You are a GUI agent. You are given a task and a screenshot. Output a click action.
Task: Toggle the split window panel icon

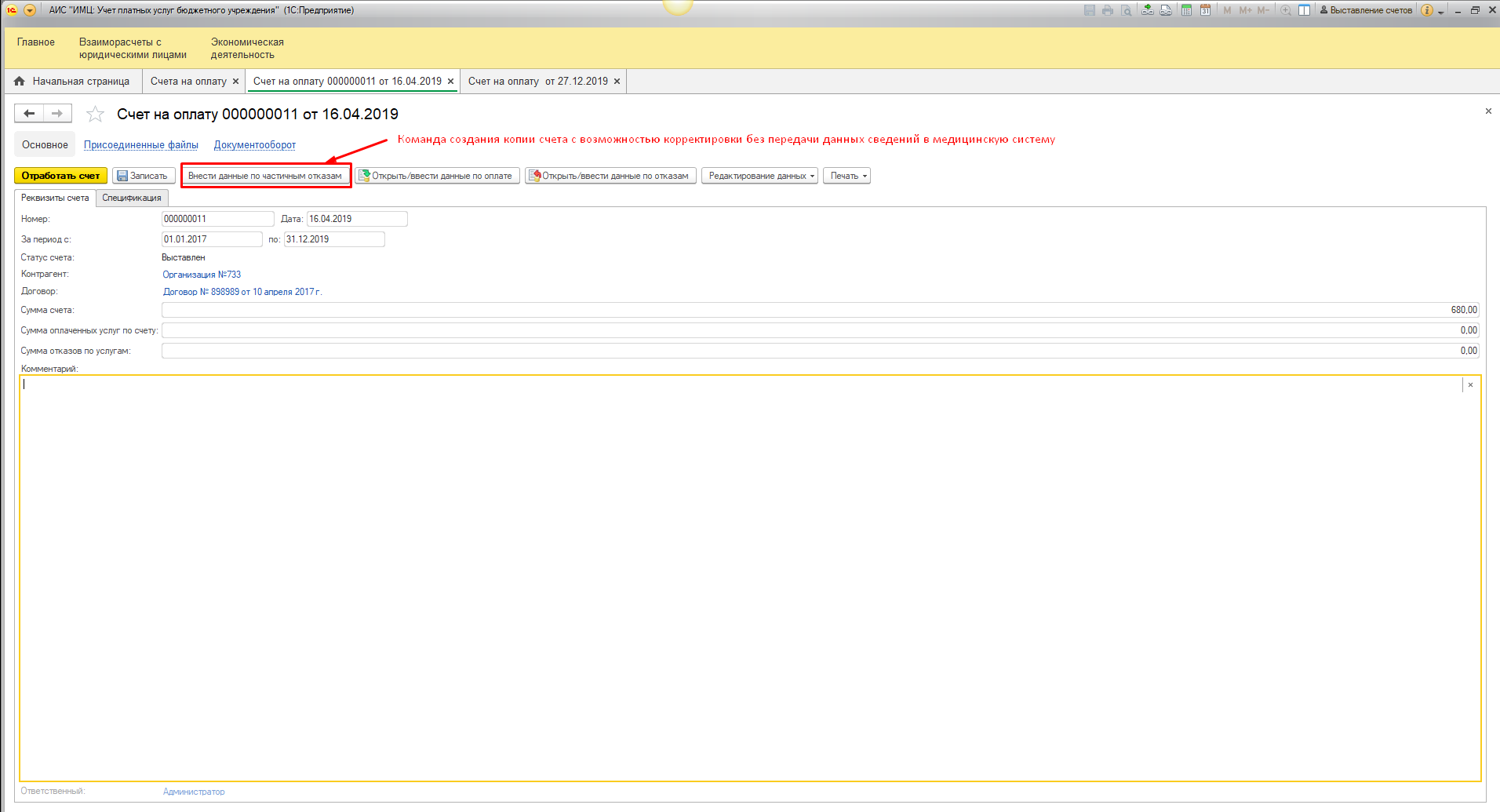[1304, 10]
